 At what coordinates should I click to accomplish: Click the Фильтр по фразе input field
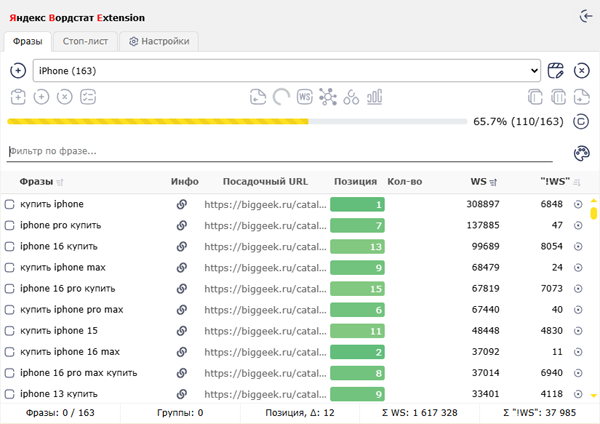click(280, 152)
